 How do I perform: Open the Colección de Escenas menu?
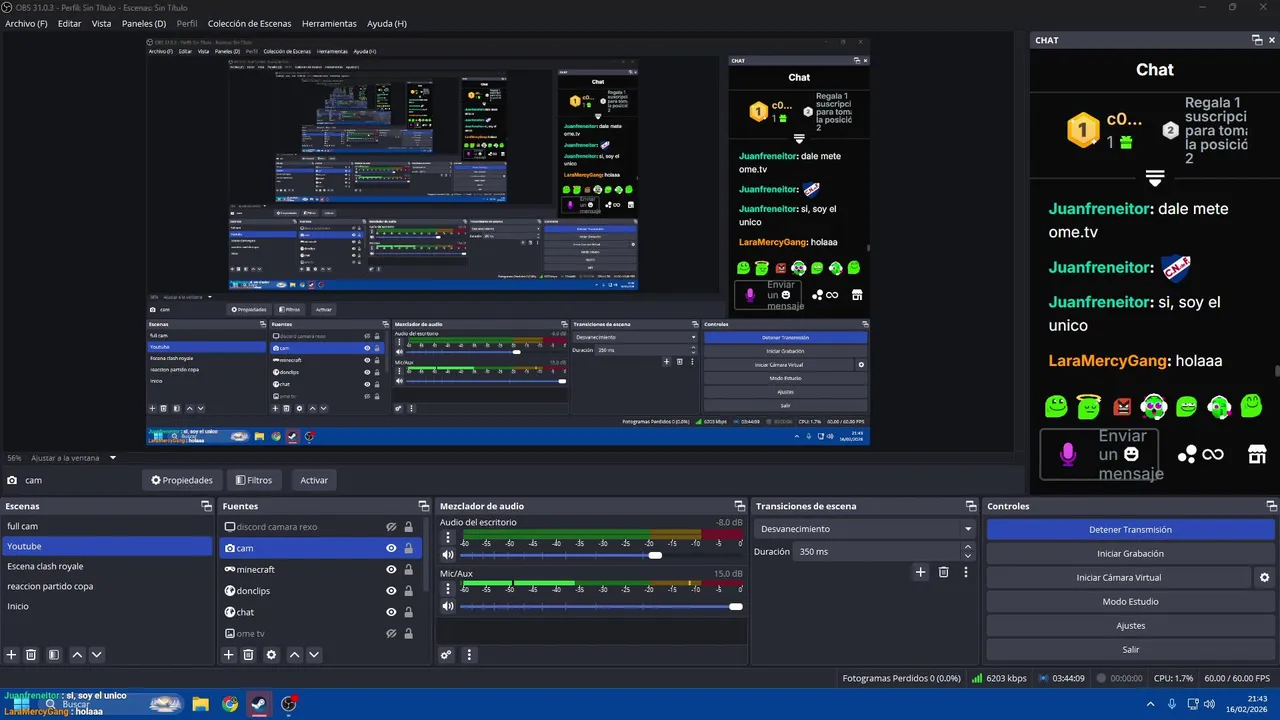pos(251,23)
